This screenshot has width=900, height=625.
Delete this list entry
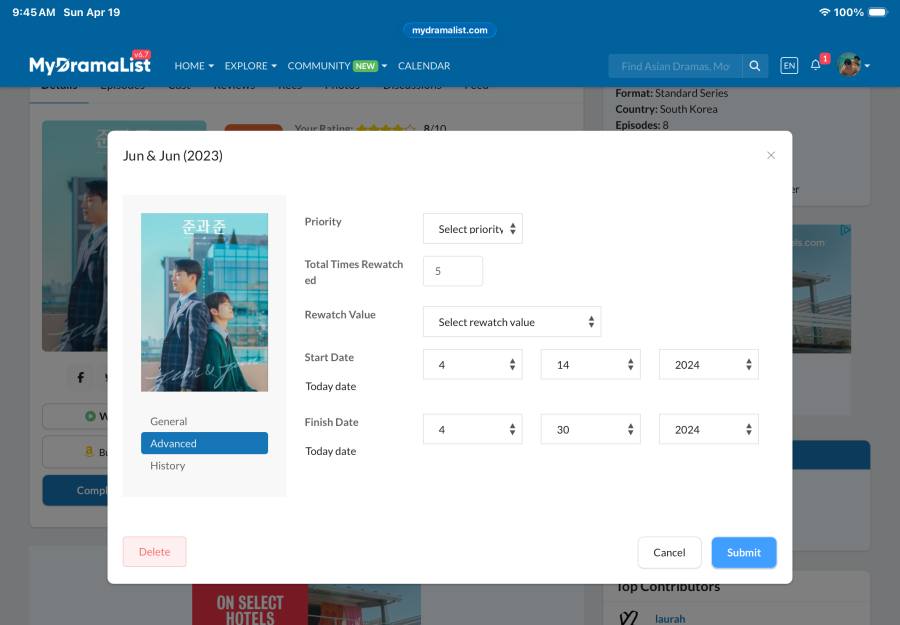click(154, 552)
